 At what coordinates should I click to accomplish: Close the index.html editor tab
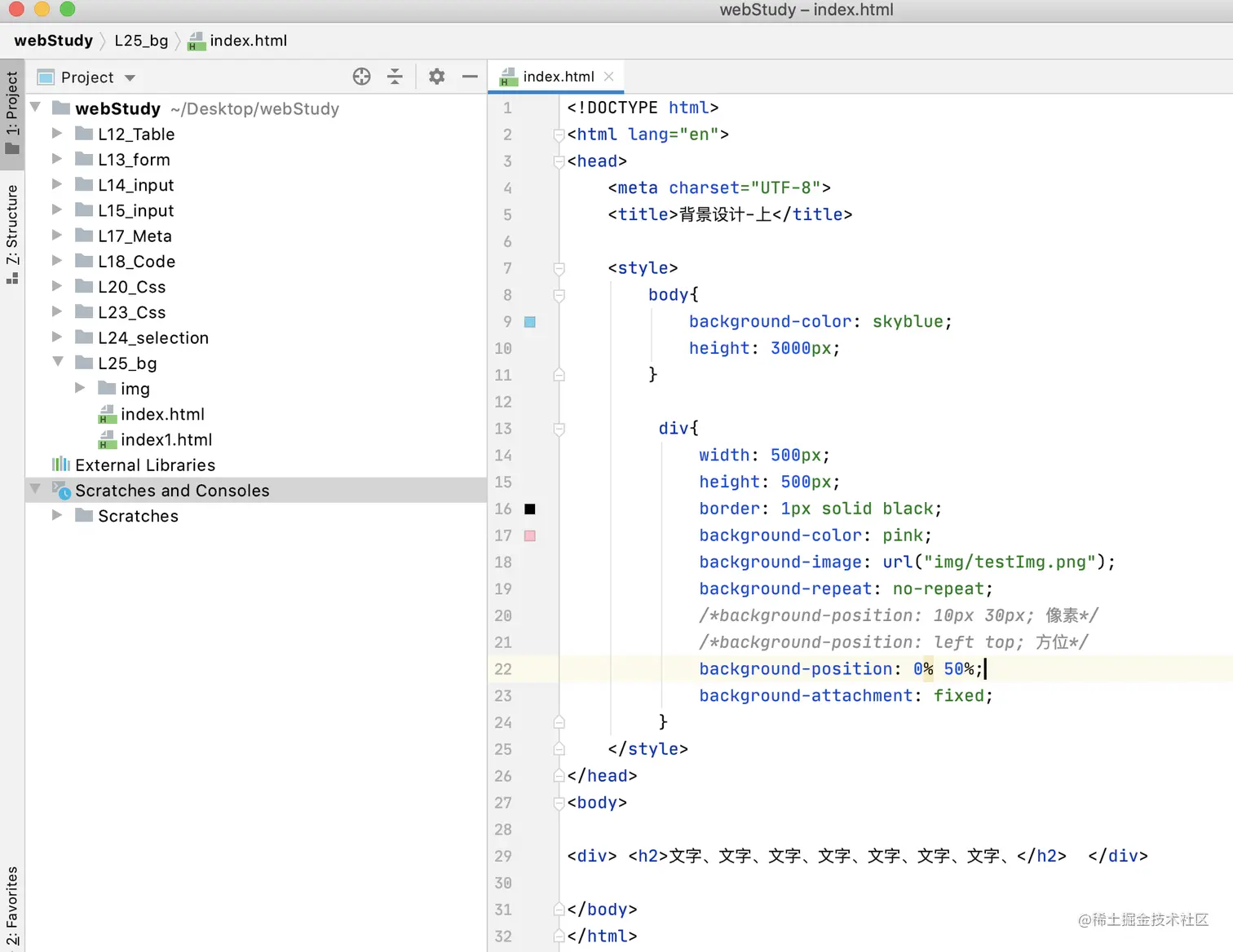pos(609,77)
